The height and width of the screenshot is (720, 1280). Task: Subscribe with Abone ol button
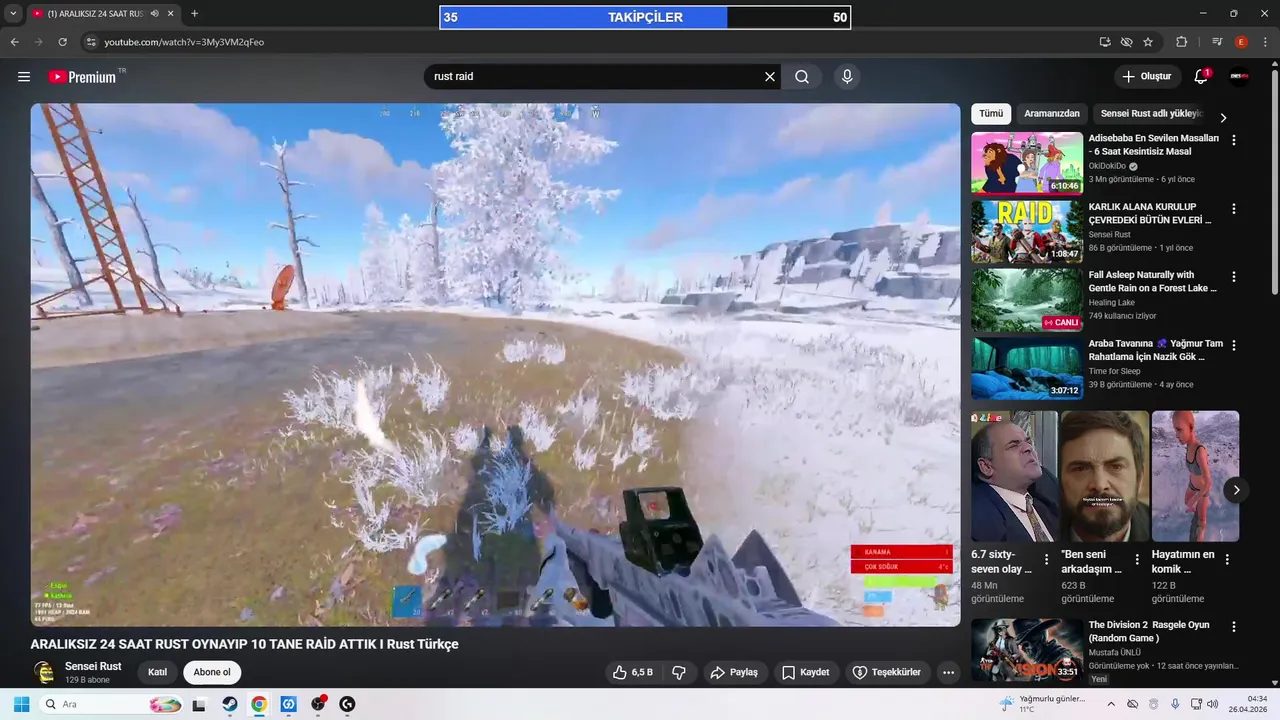[212, 672]
